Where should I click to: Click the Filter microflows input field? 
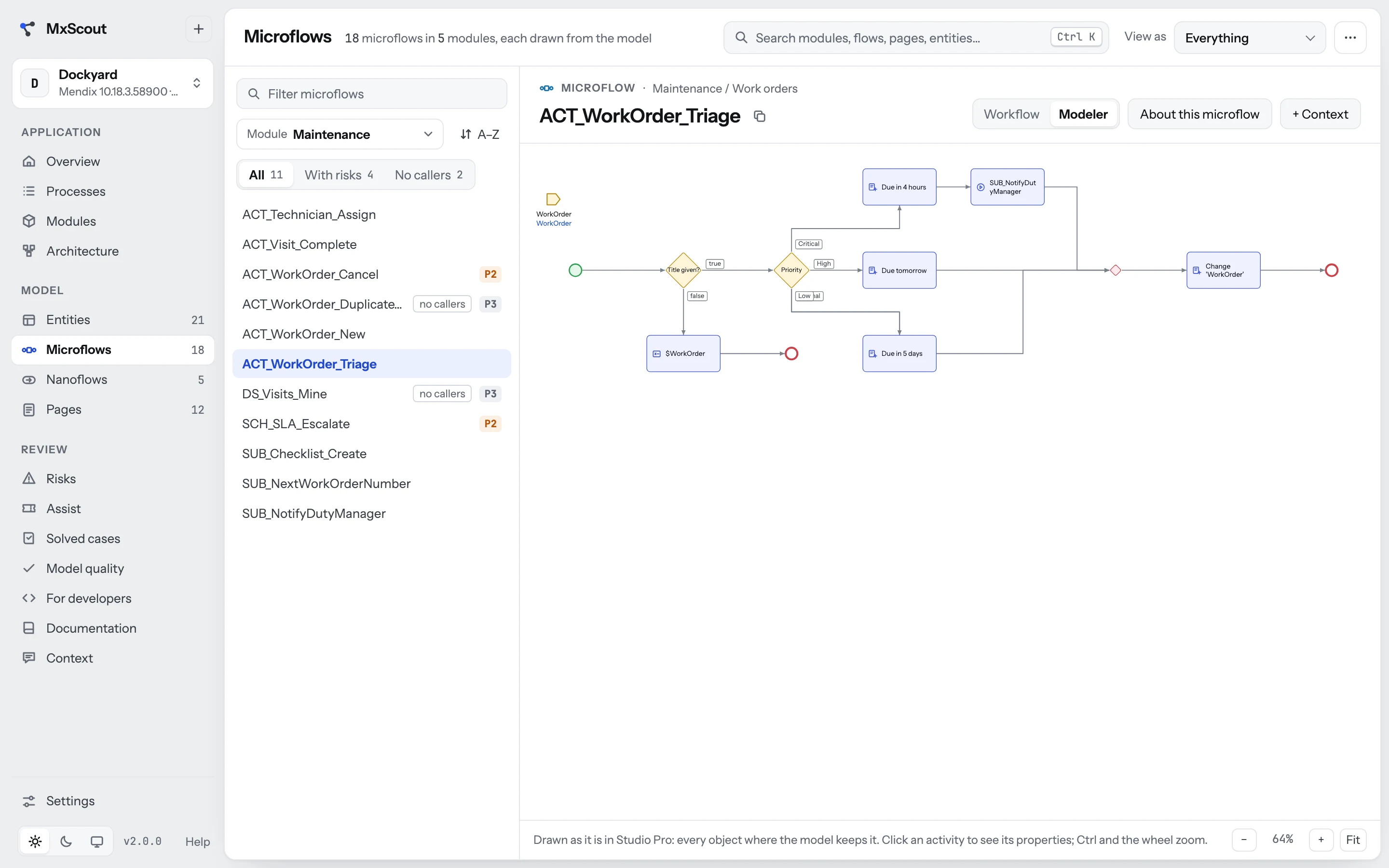point(371,94)
